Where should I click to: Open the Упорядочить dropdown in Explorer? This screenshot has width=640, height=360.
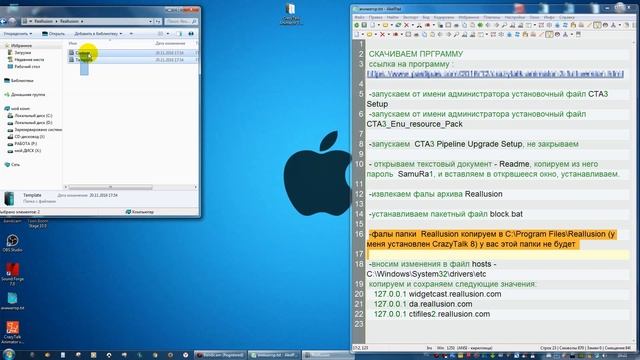tap(18, 33)
